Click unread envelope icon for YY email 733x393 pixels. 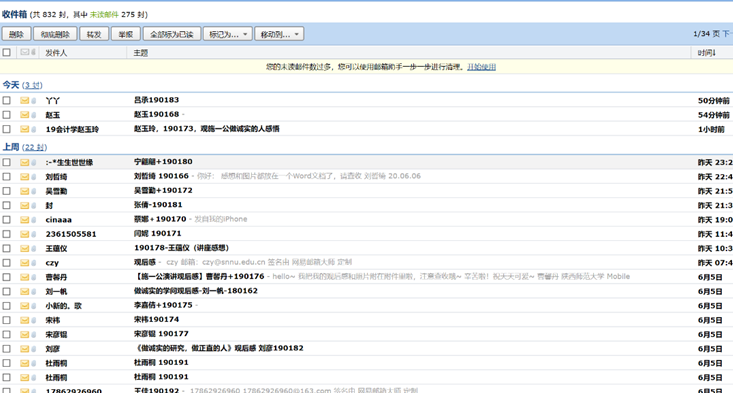(24, 100)
